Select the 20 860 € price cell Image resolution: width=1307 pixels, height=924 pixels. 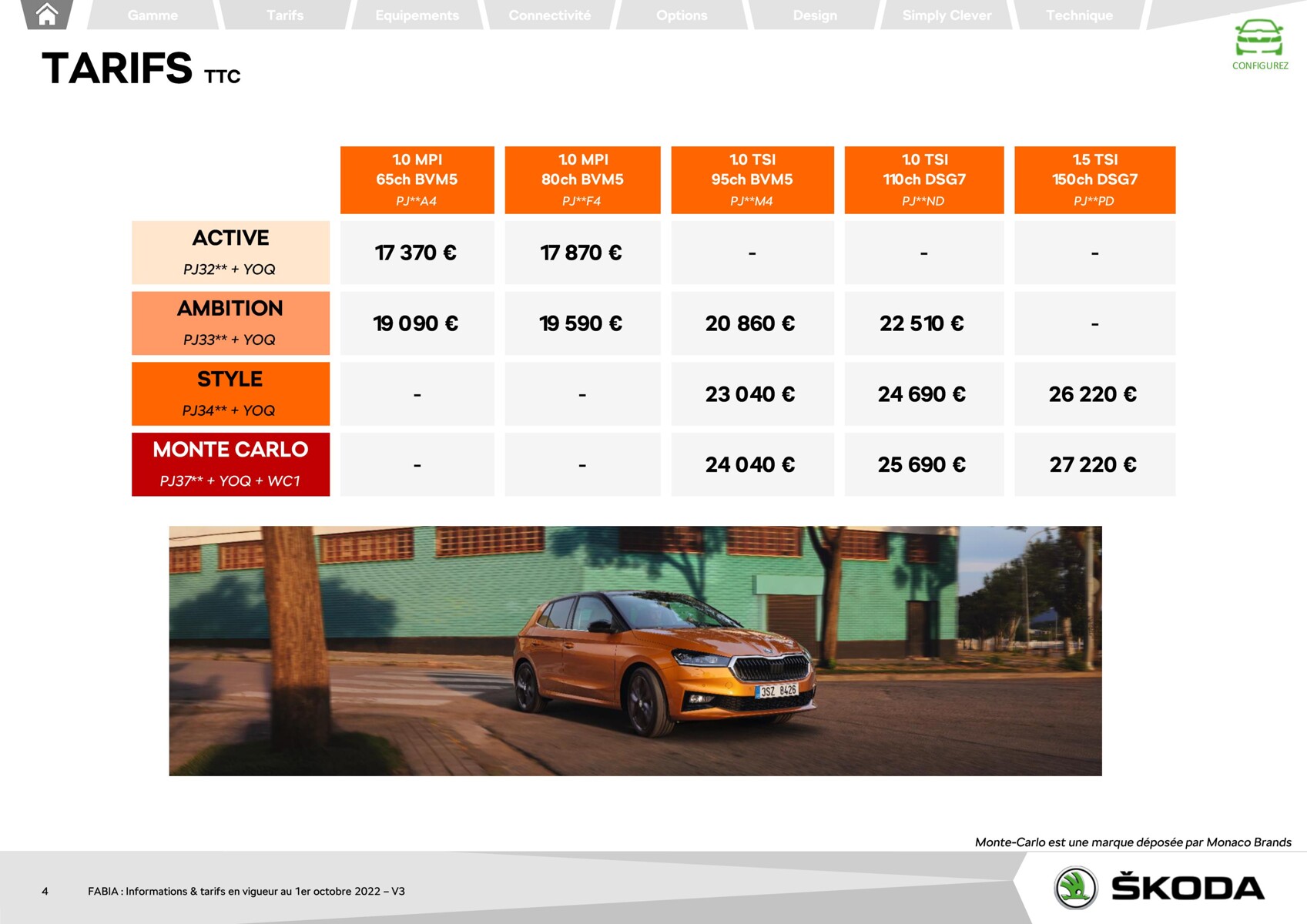tap(752, 323)
